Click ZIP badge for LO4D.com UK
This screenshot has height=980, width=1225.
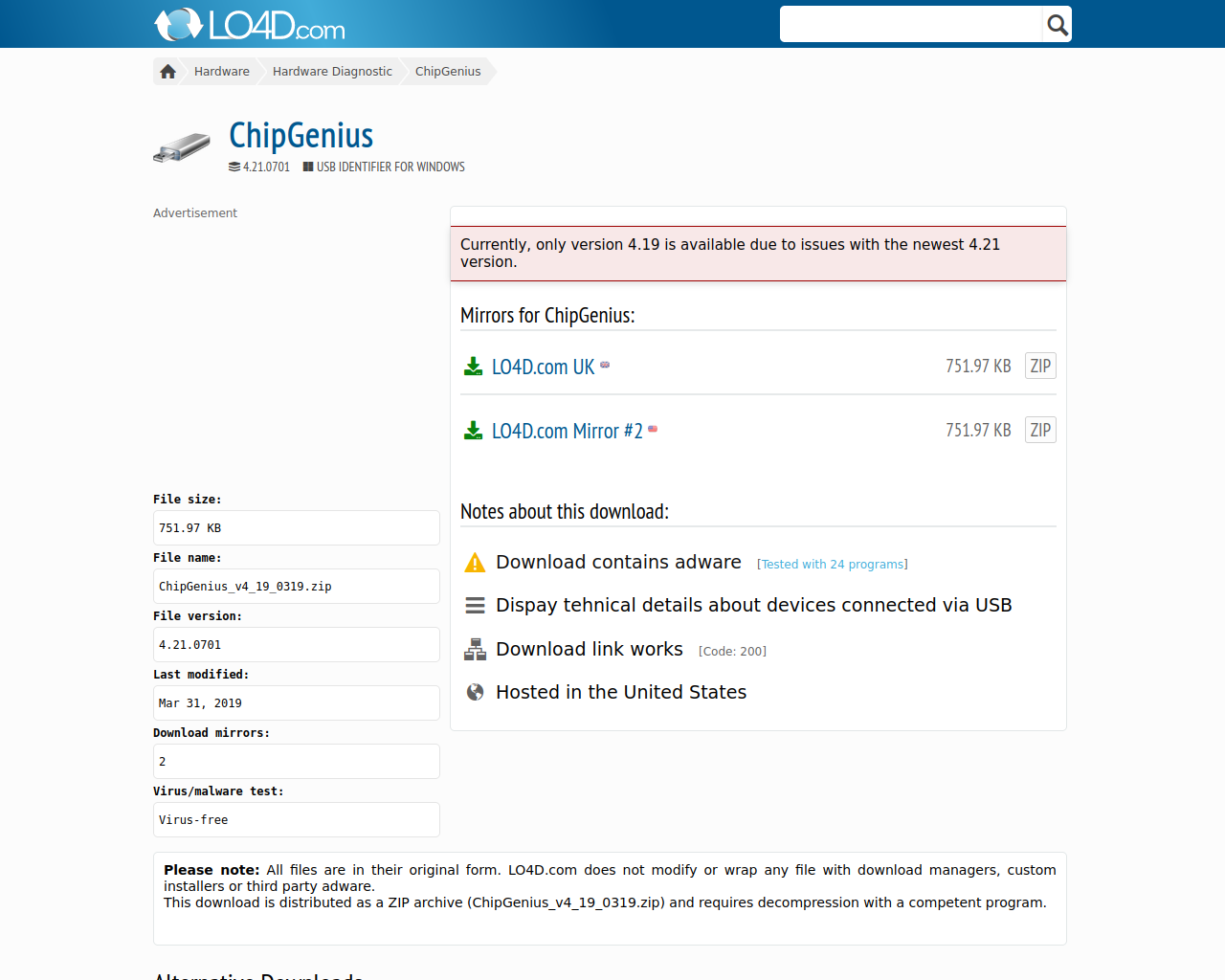[1040, 366]
